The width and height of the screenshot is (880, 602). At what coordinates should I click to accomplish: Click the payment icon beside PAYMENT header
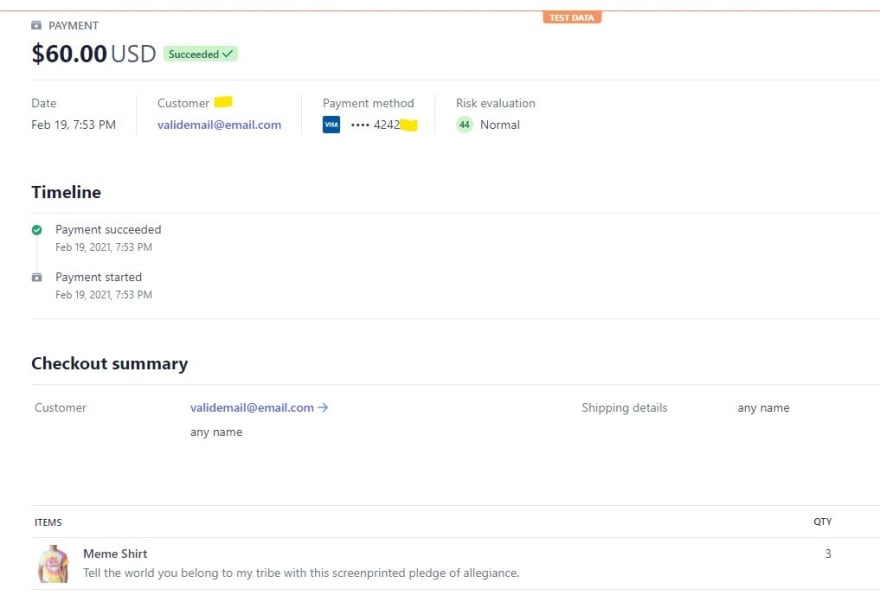click(36, 25)
